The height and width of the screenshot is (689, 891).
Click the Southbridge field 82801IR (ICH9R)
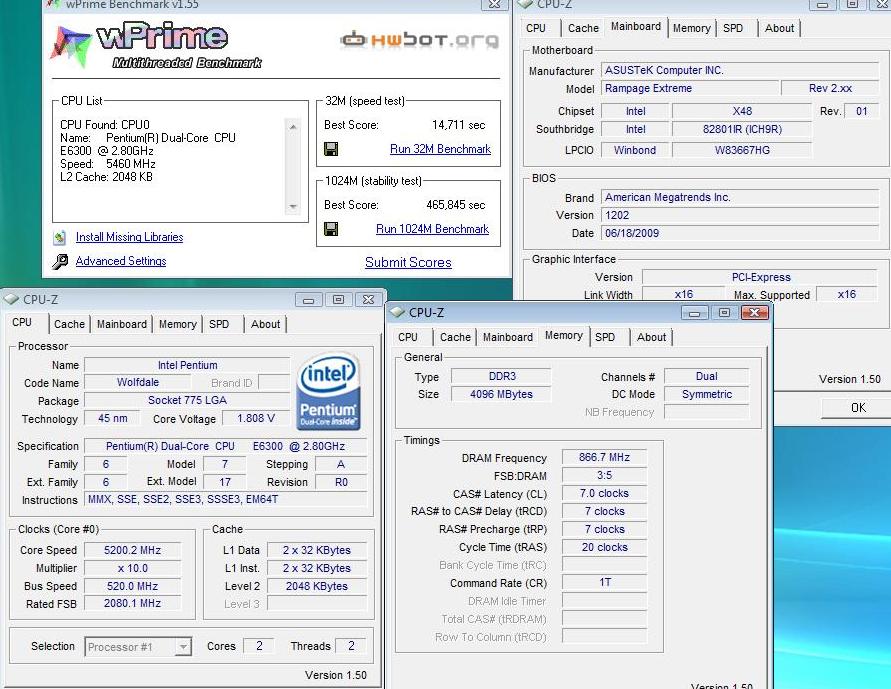click(742, 129)
